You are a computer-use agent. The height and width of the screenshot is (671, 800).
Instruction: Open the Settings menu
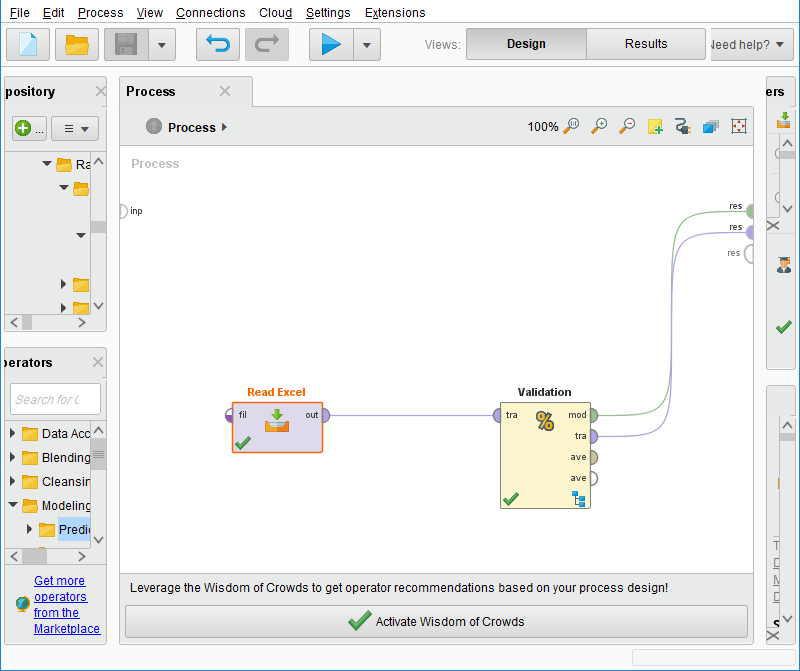click(328, 13)
